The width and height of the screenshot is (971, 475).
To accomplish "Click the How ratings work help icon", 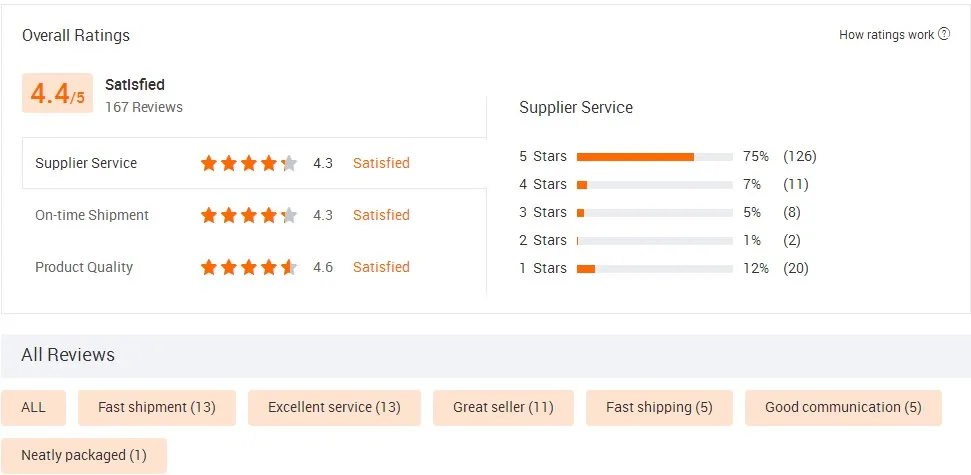I will (x=944, y=35).
